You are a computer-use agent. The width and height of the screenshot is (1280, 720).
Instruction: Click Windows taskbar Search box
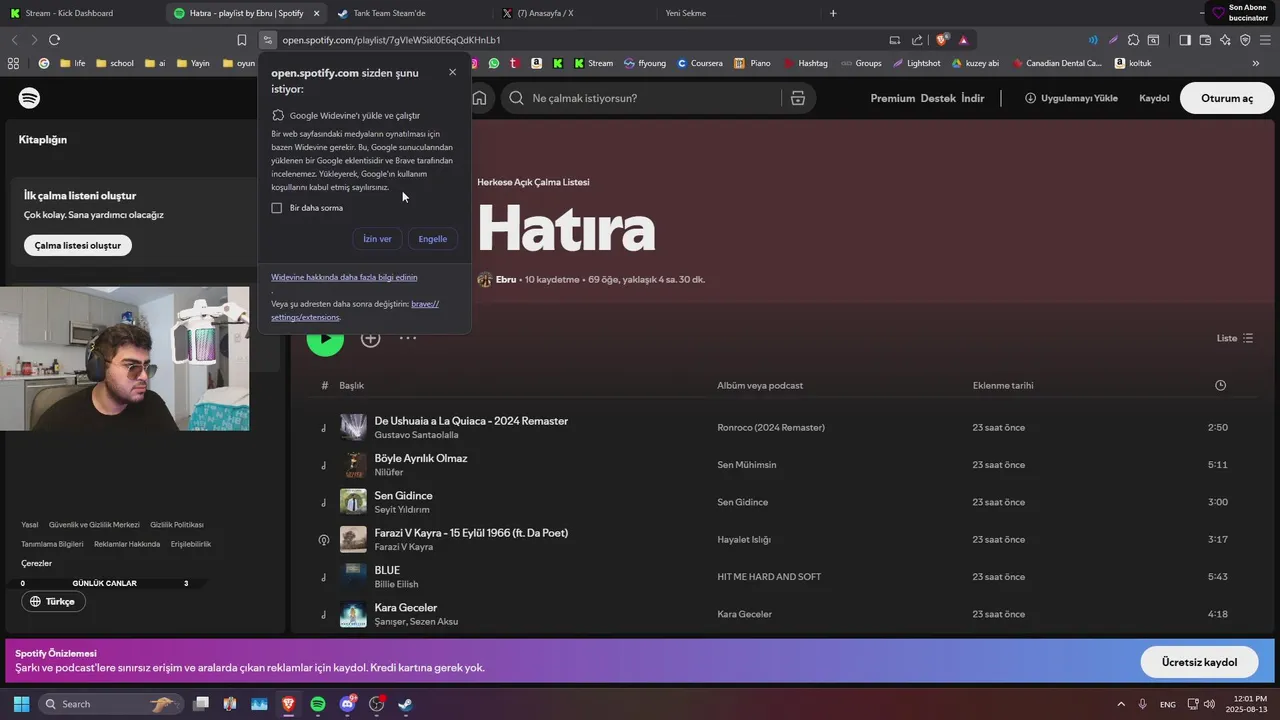point(111,704)
